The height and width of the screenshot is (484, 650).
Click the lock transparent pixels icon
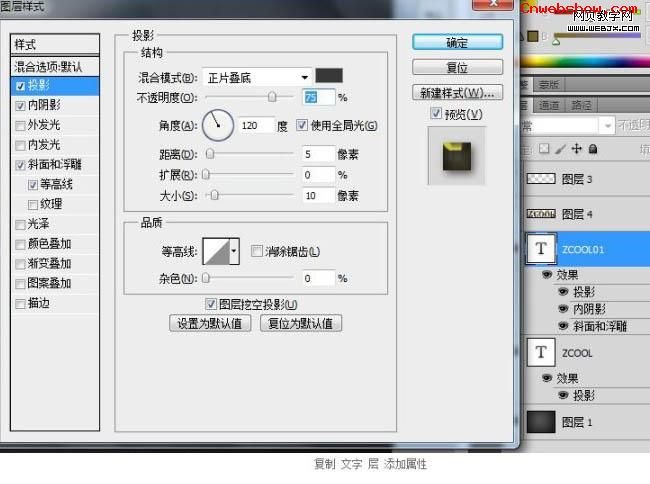(544, 149)
